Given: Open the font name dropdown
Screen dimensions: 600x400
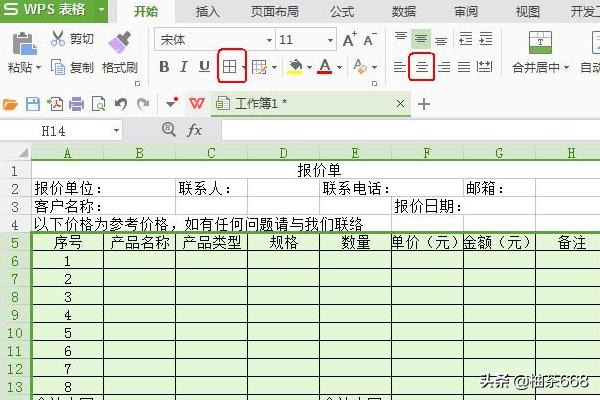Looking at the screenshot, I should [x=267, y=40].
